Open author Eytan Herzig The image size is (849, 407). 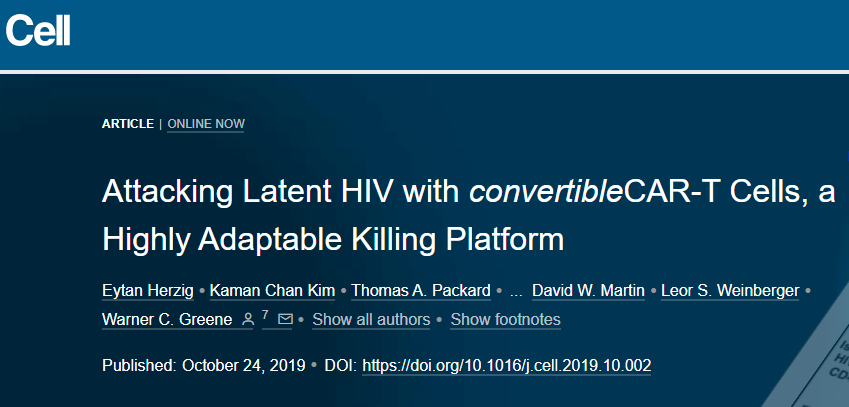tap(148, 291)
